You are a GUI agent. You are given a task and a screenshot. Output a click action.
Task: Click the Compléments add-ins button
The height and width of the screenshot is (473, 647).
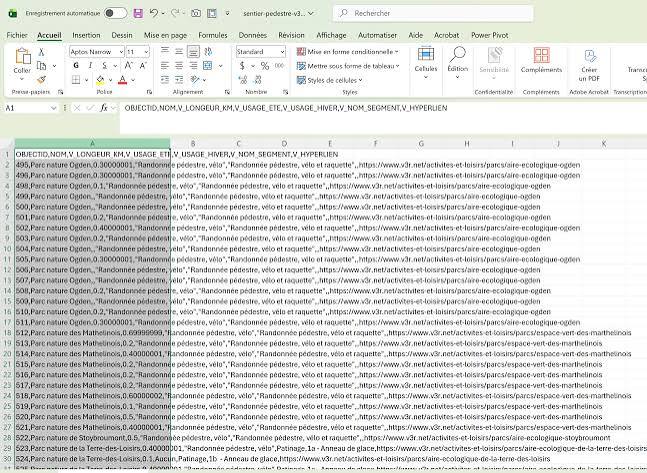click(x=541, y=60)
